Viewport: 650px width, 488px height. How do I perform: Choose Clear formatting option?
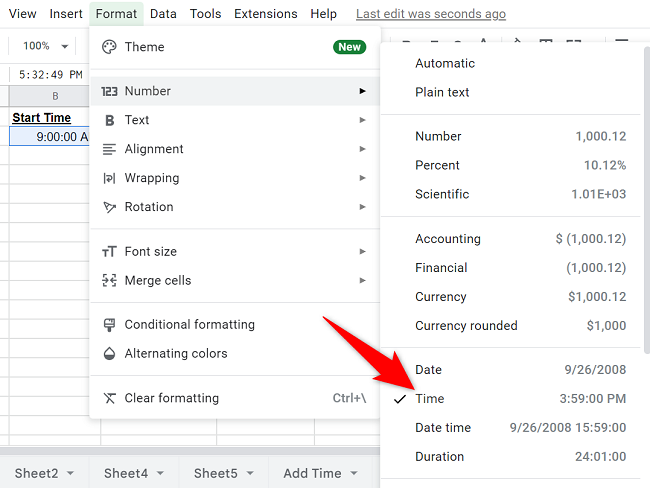(x=171, y=398)
